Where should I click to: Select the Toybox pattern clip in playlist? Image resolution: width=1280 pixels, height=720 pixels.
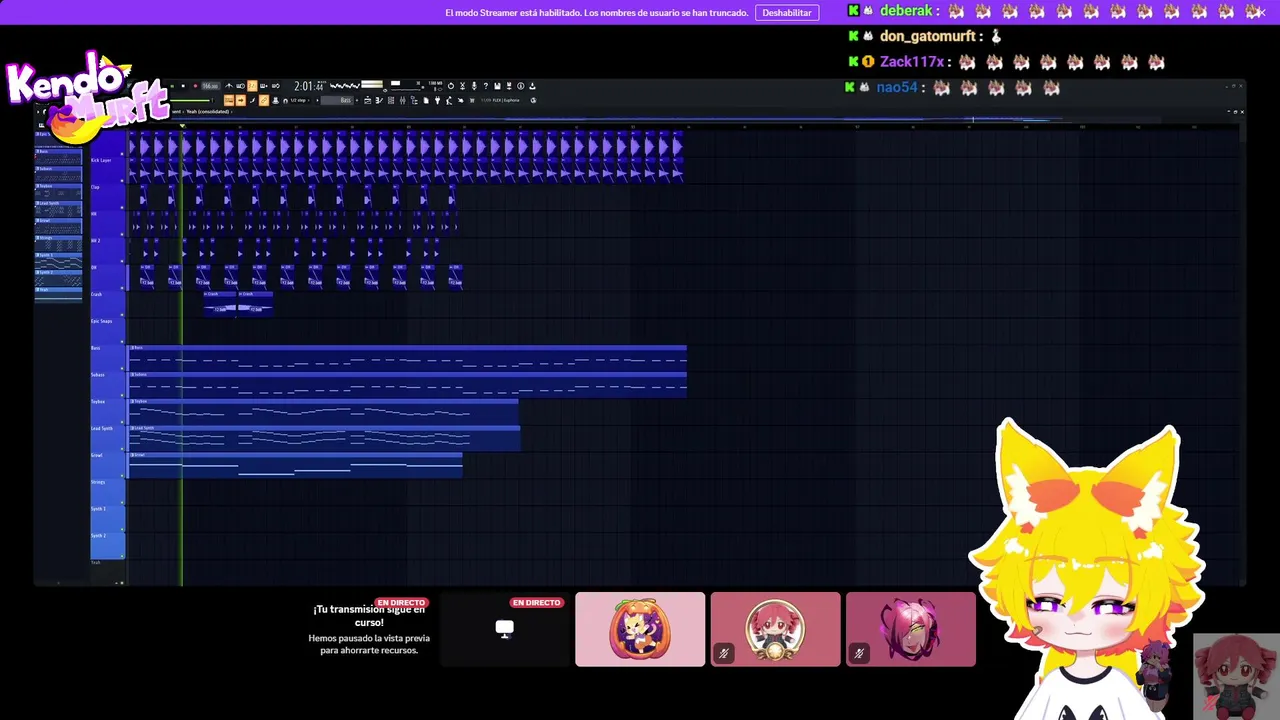point(324,411)
